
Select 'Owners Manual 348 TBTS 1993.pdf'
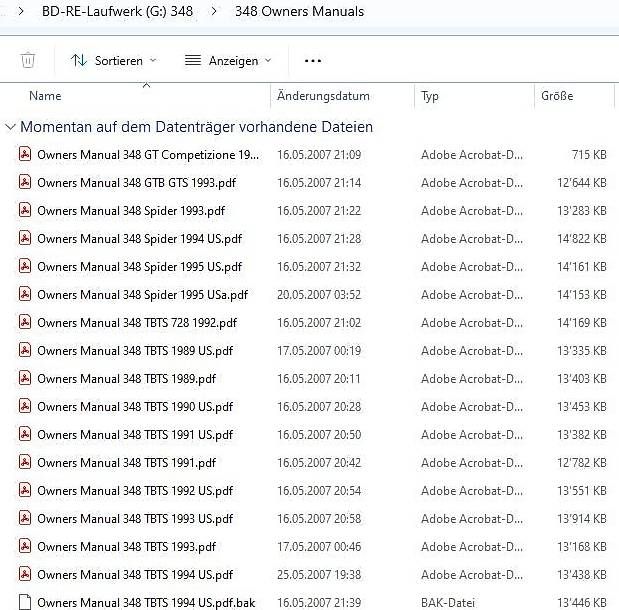tap(126, 547)
